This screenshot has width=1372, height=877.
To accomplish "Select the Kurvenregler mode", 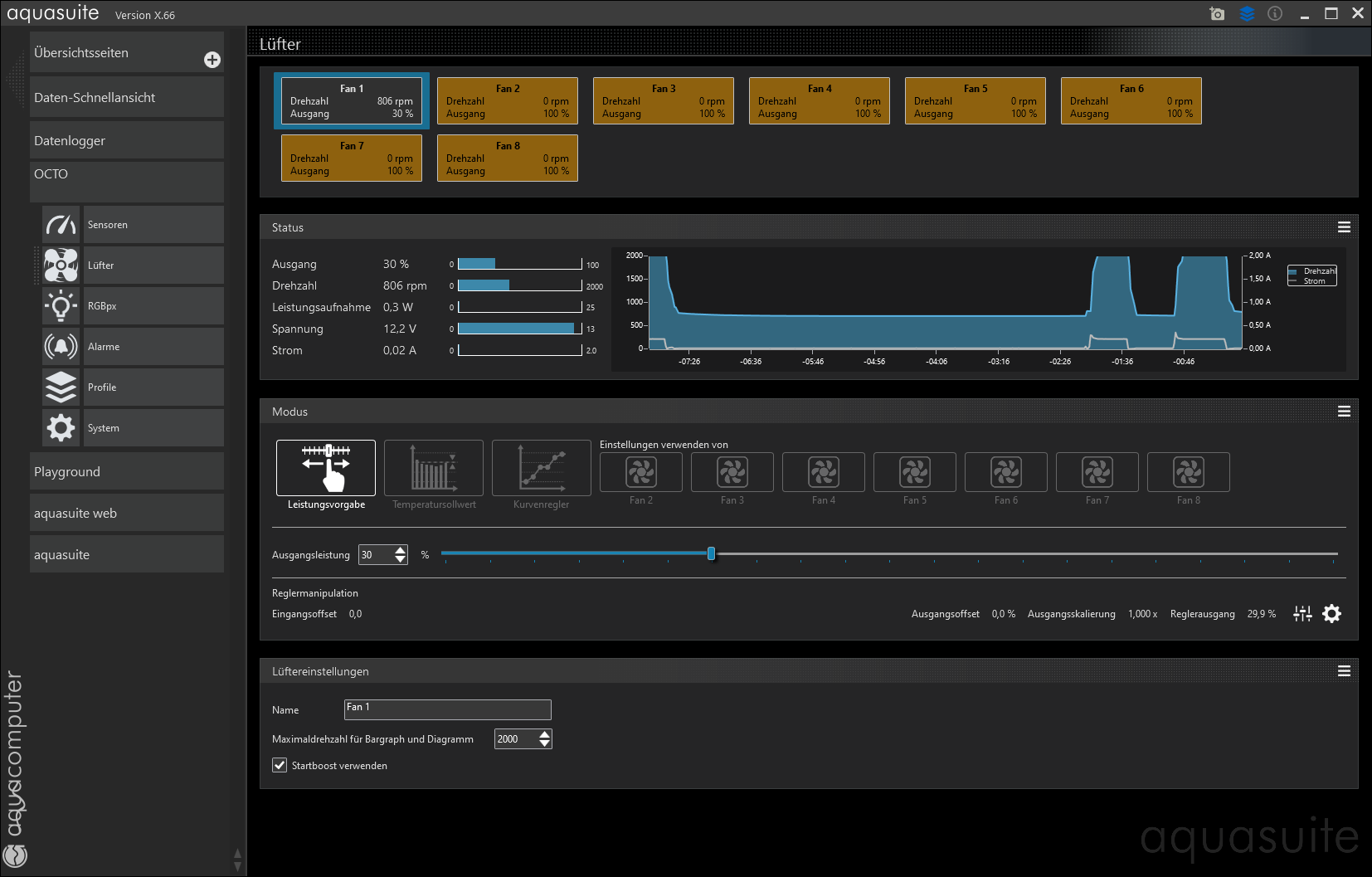I will point(541,469).
